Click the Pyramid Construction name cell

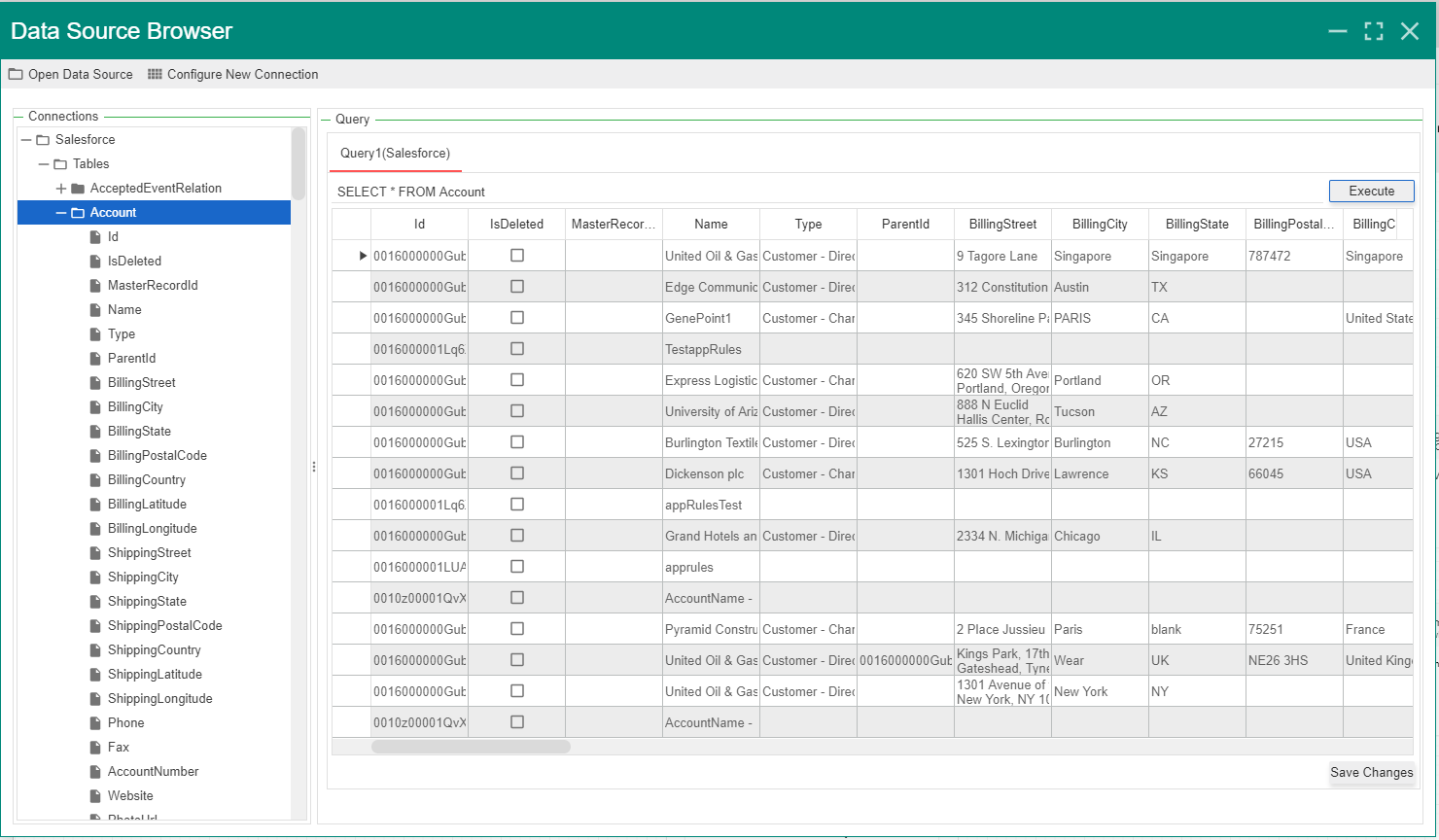click(711, 629)
